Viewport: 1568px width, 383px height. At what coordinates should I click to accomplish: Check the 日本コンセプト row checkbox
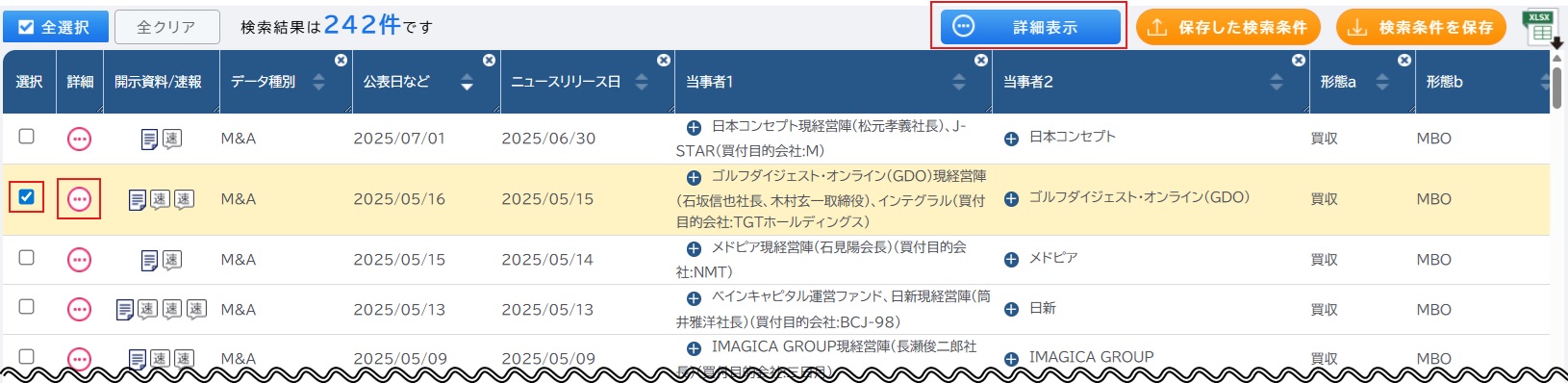tap(27, 137)
